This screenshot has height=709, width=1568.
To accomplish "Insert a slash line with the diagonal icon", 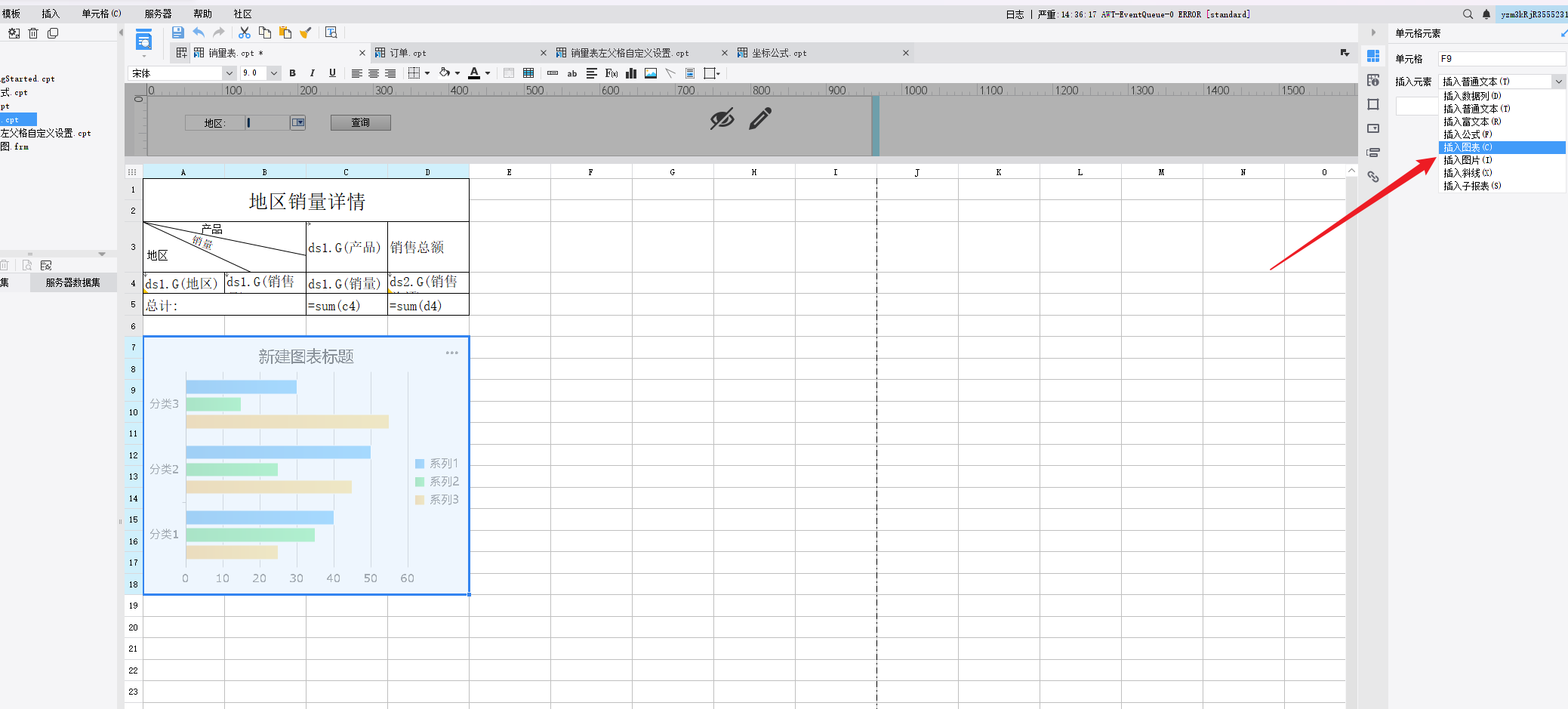I will [670, 73].
